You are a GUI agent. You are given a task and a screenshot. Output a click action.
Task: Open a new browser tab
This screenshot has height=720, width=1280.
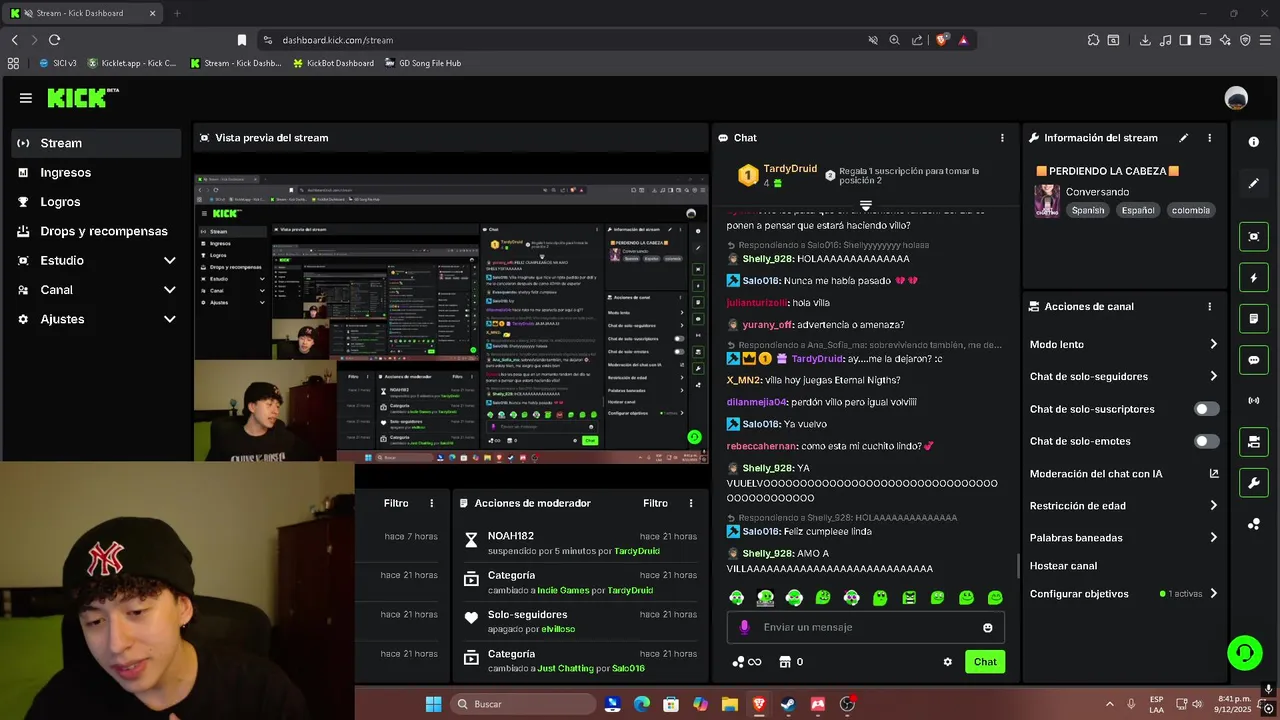tap(177, 13)
